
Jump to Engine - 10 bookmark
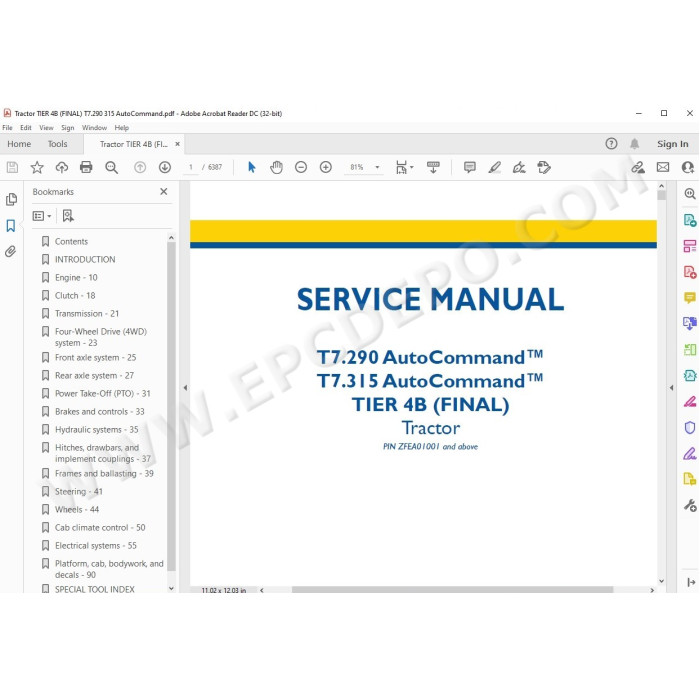pyautogui.click(x=76, y=278)
